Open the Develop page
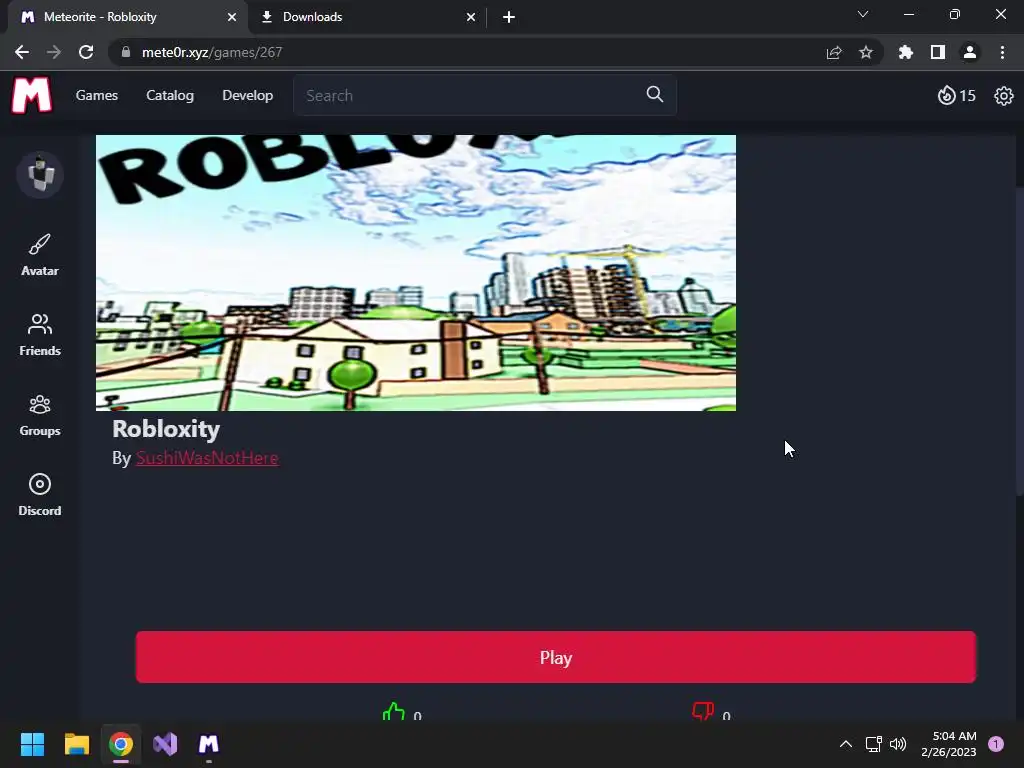The width and height of the screenshot is (1024, 768). click(248, 95)
